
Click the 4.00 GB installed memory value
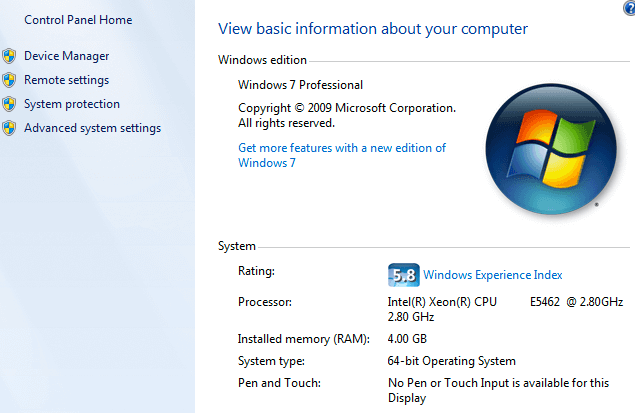click(x=408, y=338)
